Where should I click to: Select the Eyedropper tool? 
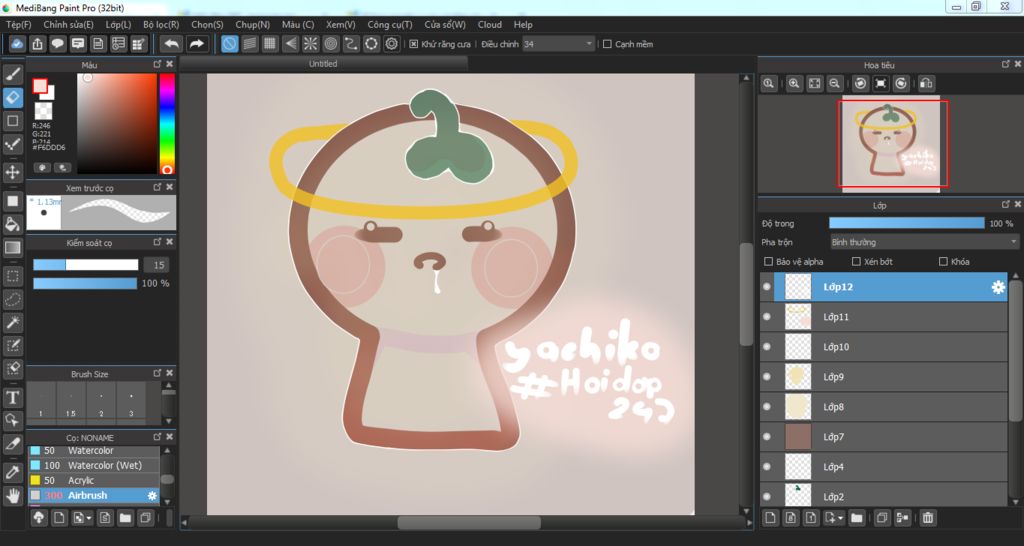tap(13, 472)
